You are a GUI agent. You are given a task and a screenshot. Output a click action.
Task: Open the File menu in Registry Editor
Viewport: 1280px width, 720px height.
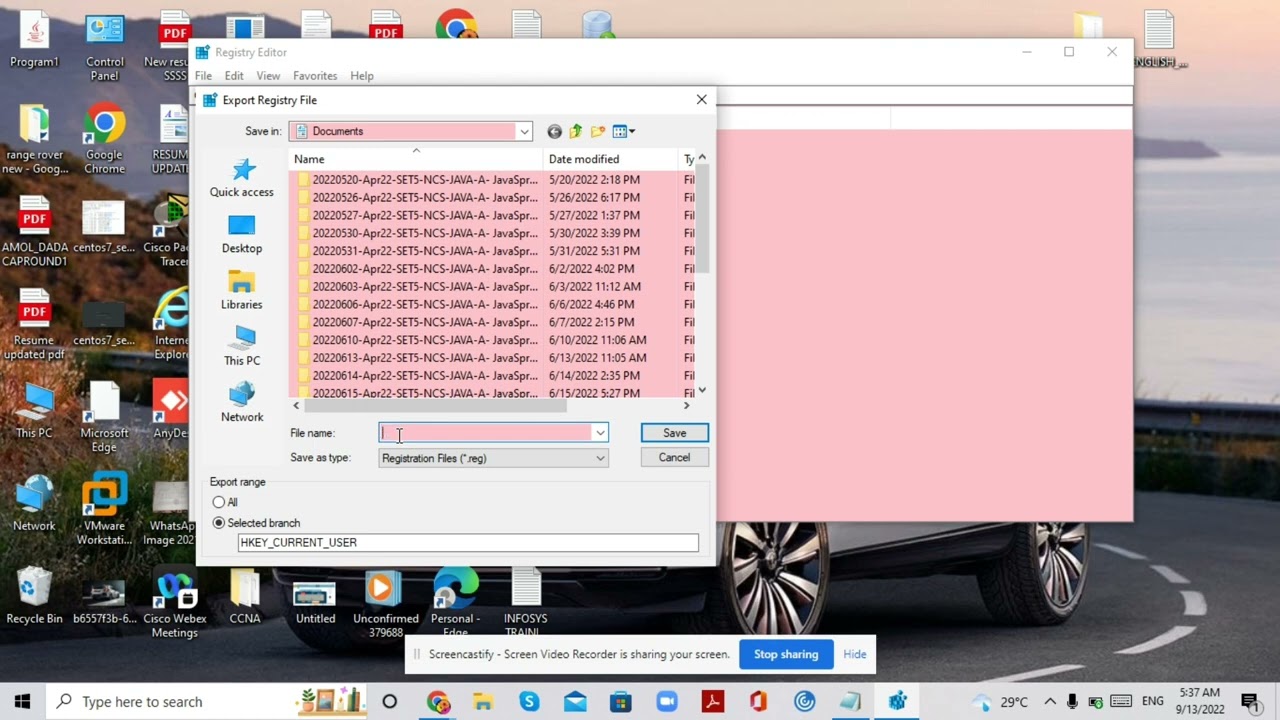pyautogui.click(x=203, y=76)
